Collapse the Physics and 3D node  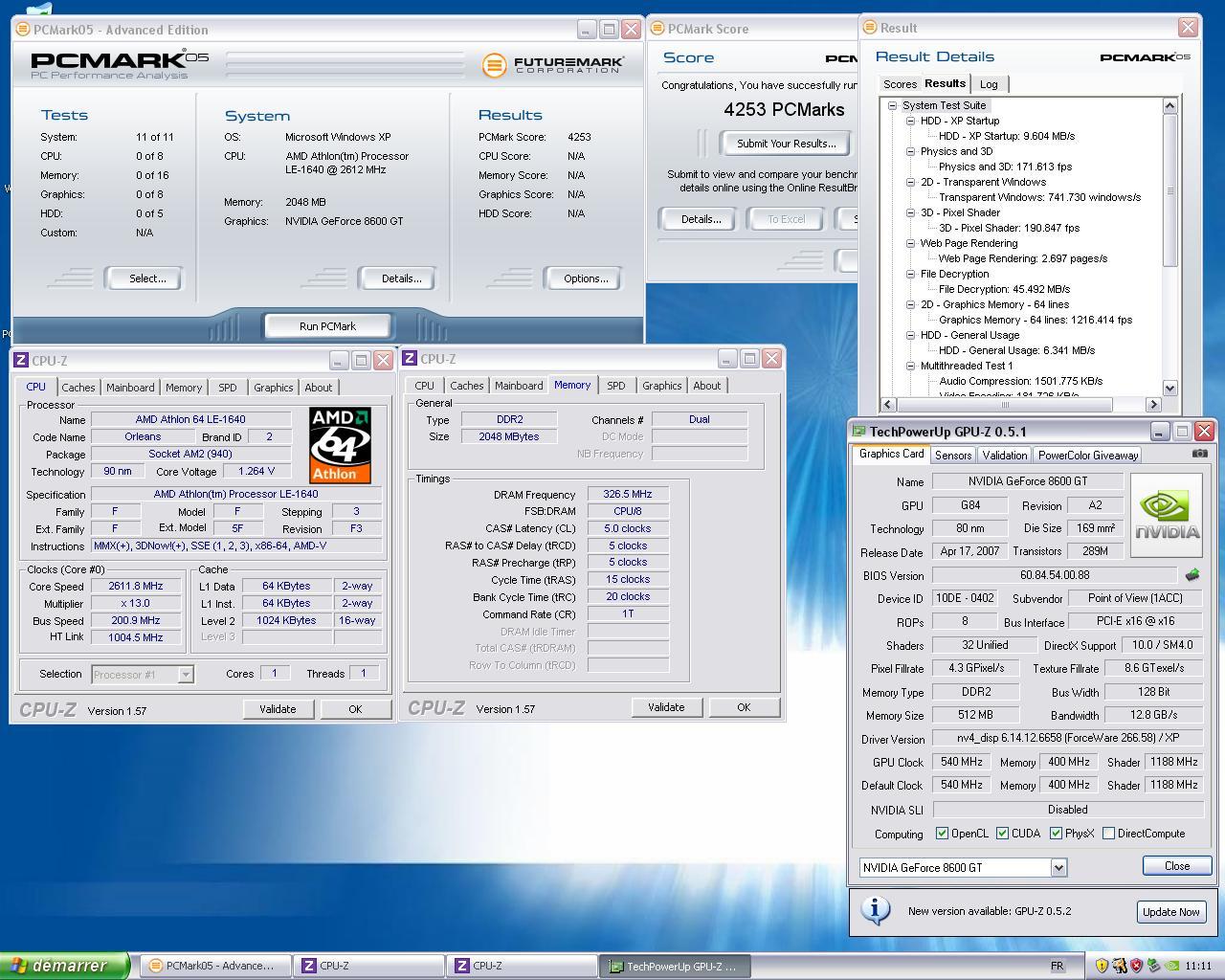coord(911,151)
